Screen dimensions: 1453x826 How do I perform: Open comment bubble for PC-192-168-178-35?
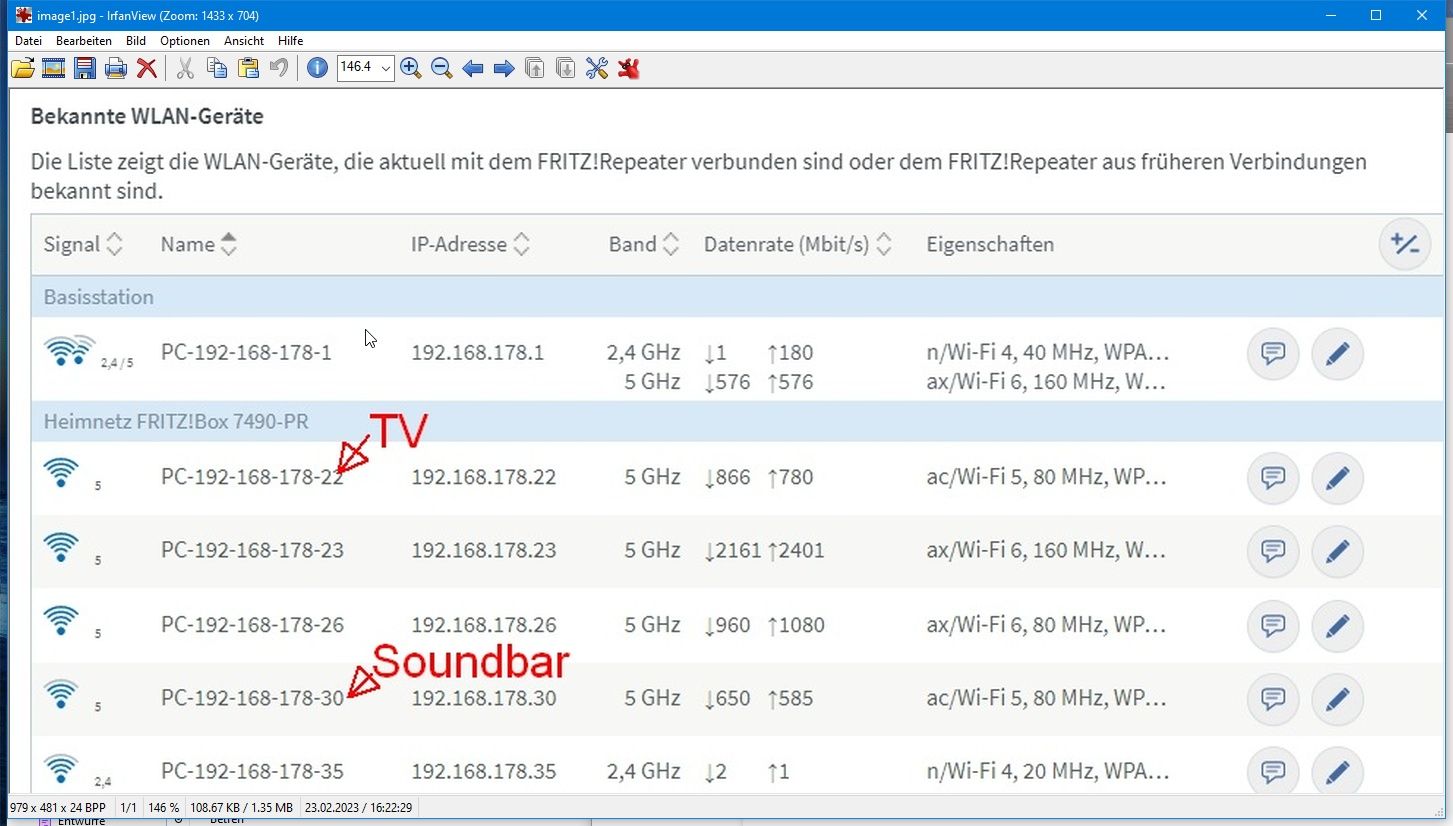point(1273,772)
